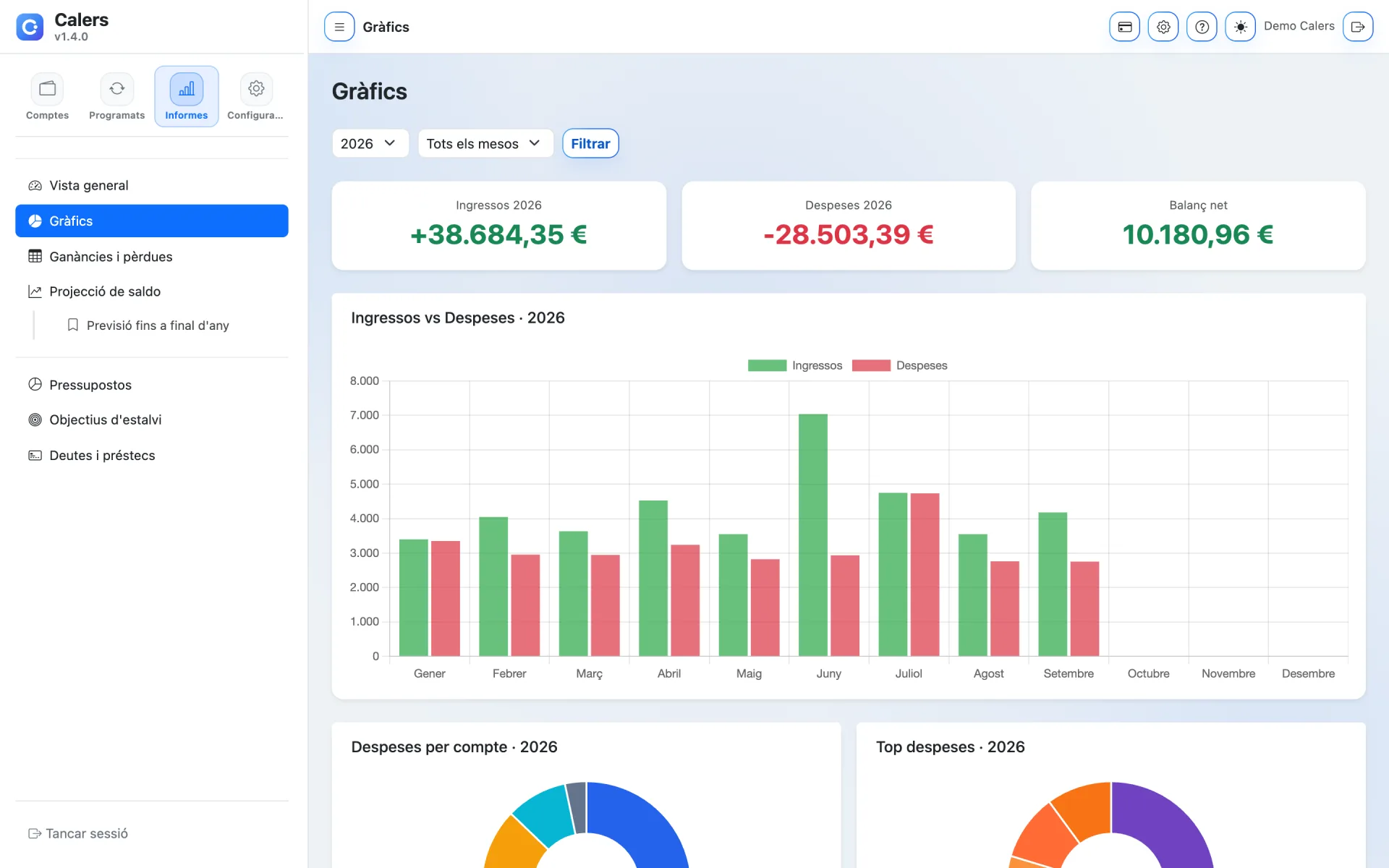This screenshot has height=868, width=1389.
Task: Click the green Setembre income bar
Action: point(1053,584)
